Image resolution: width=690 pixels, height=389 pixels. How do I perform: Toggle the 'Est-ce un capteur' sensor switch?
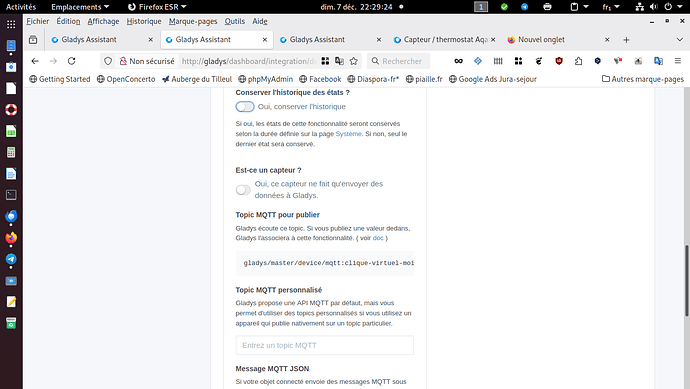coord(243,190)
